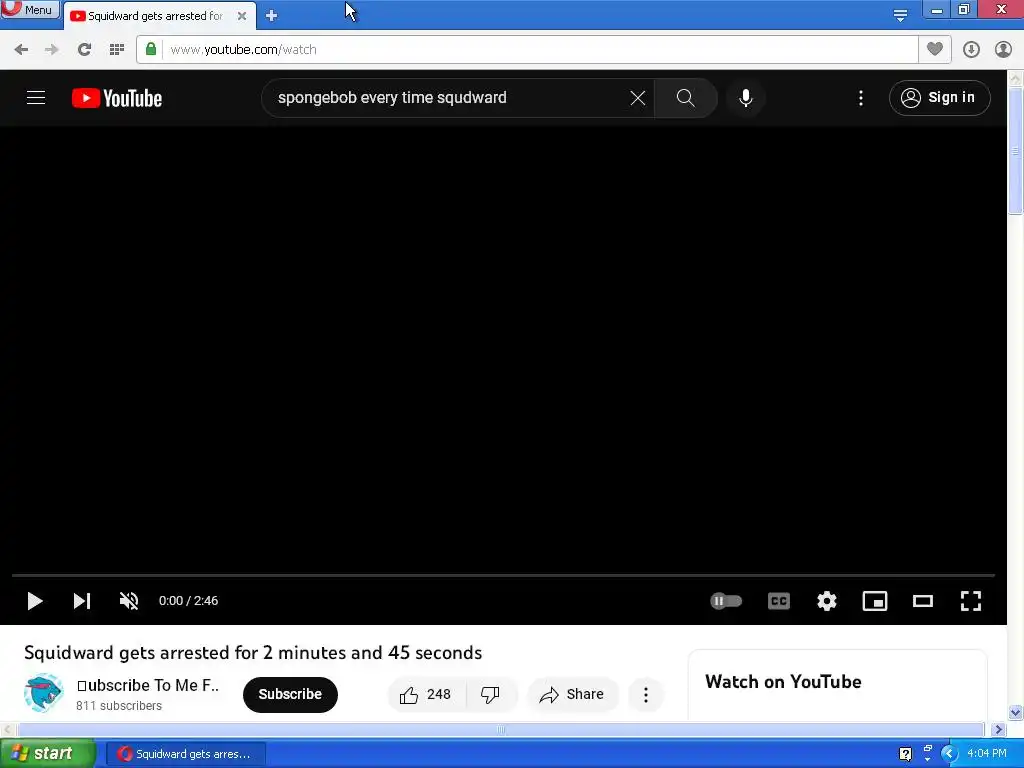Dislike the video

pyautogui.click(x=490, y=694)
